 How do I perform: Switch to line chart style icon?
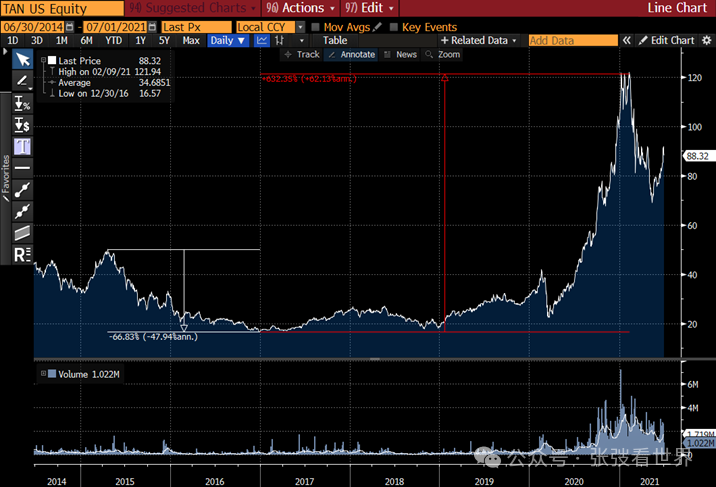pyautogui.click(x=262, y=40)
